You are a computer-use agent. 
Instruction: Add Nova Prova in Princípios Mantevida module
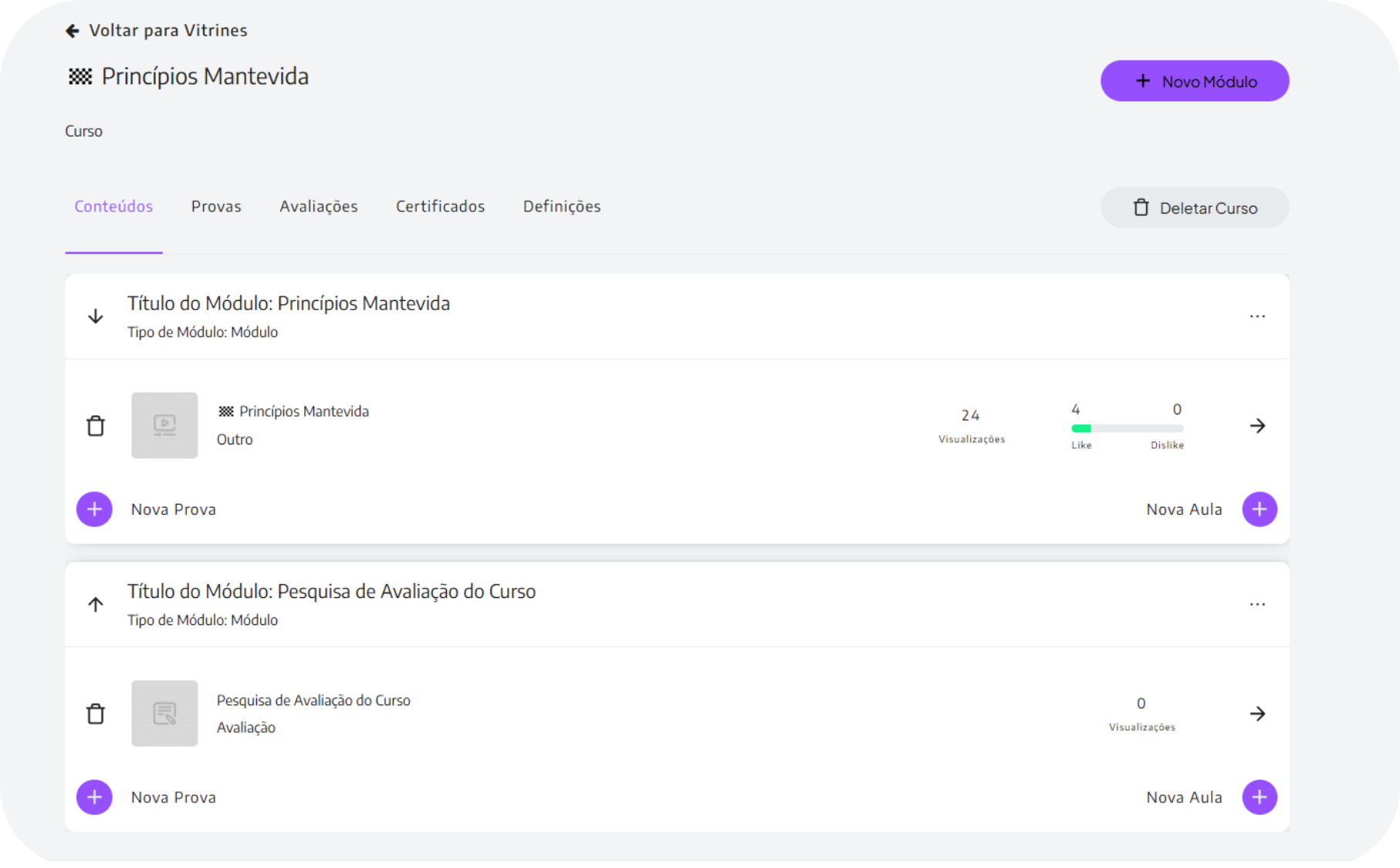click(95, 509)
